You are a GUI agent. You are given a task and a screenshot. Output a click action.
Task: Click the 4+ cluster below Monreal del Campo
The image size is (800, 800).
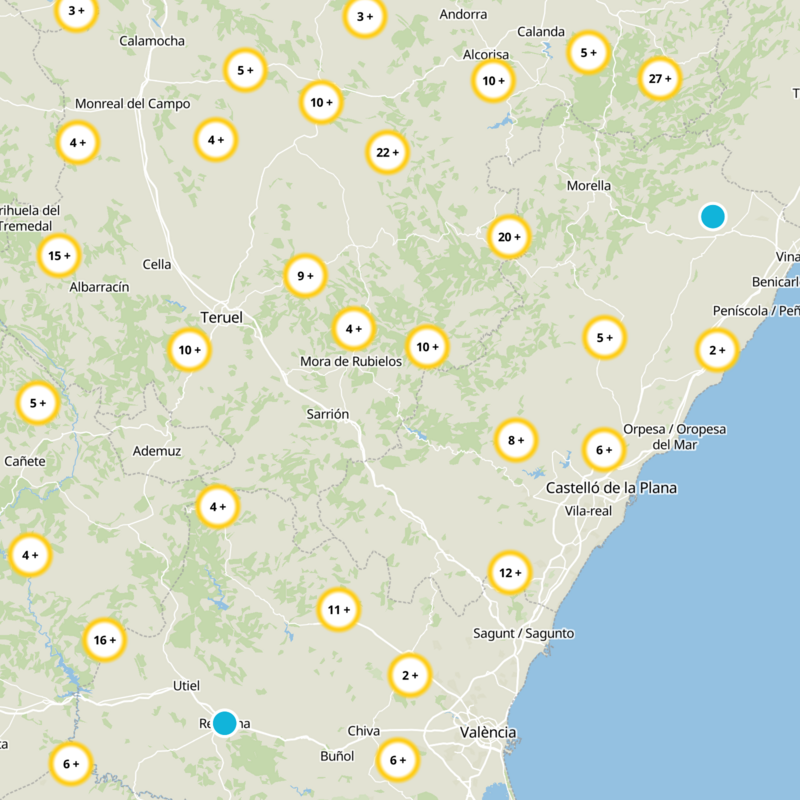tap(78, 142)
